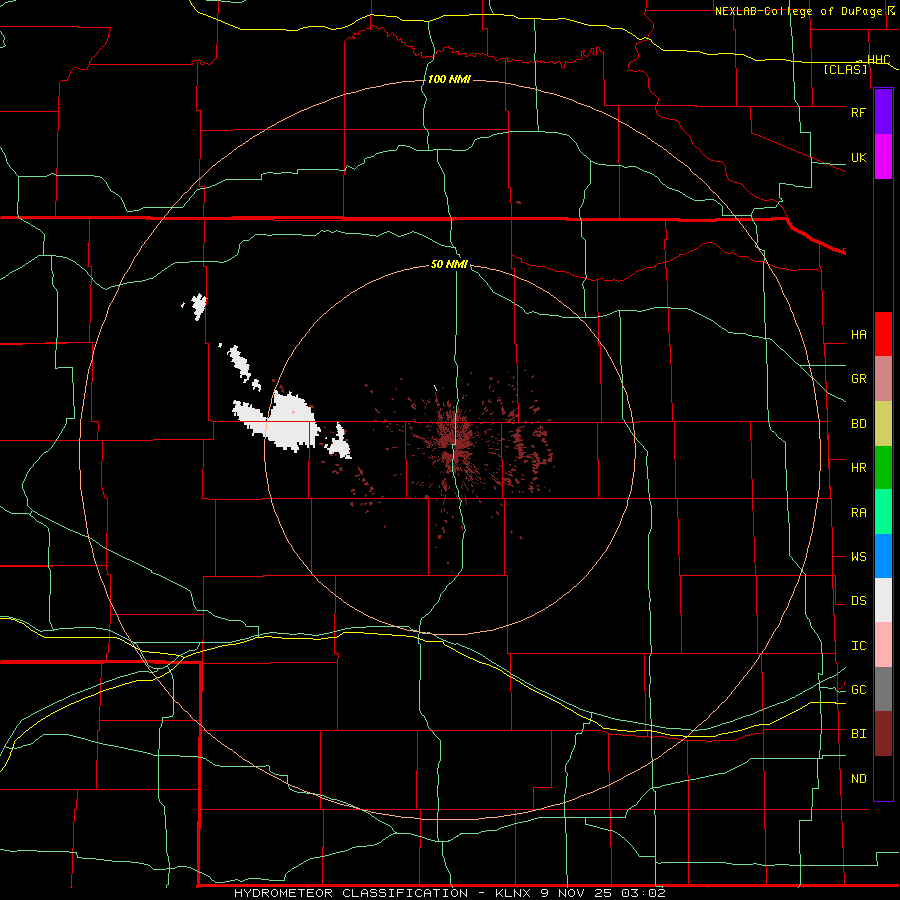Click the dark green HR legend swatch
Screen dimensions: 900x900
(883, 467)
